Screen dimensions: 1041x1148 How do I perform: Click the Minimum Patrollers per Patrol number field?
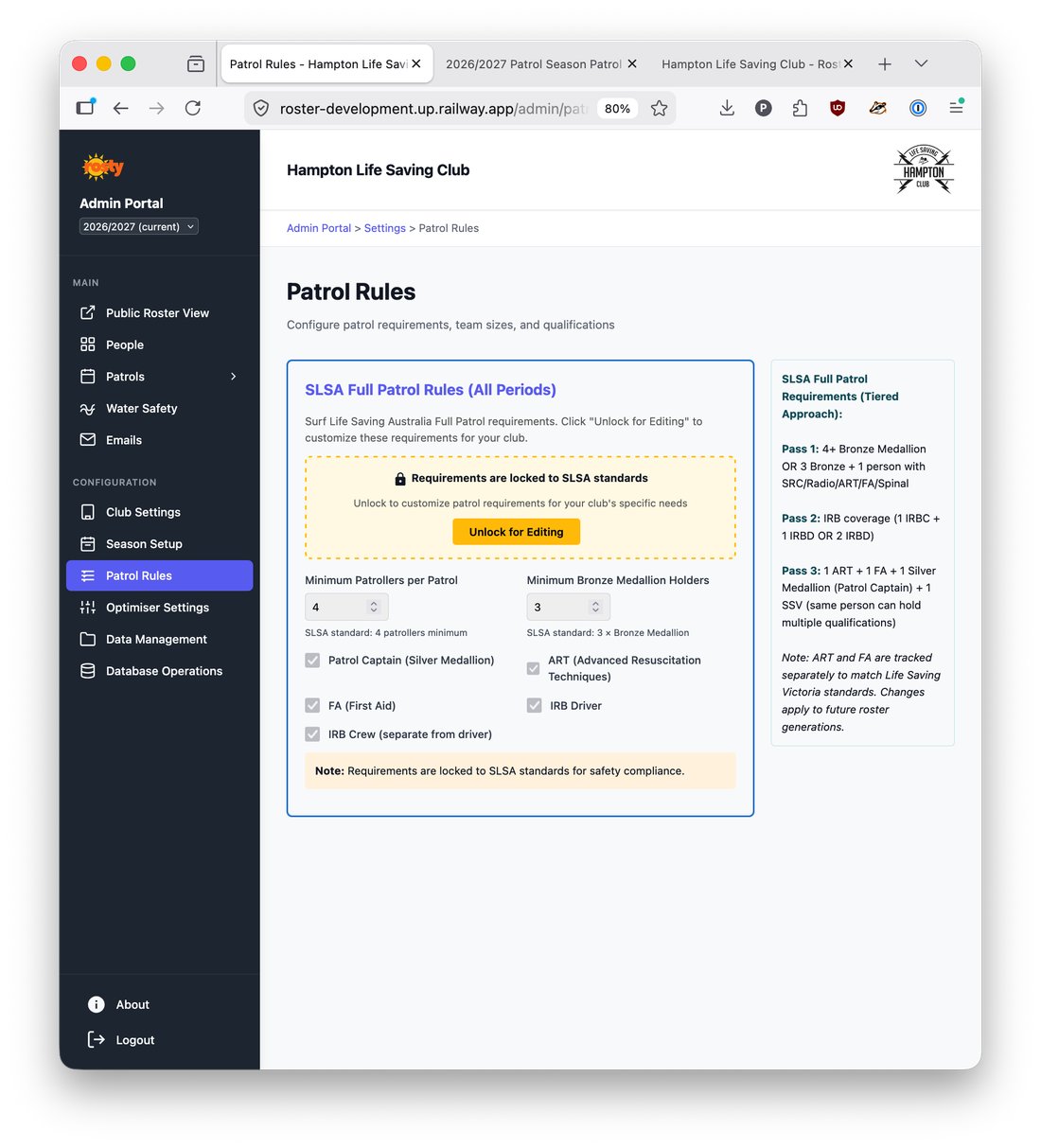[x=346, y=608]
